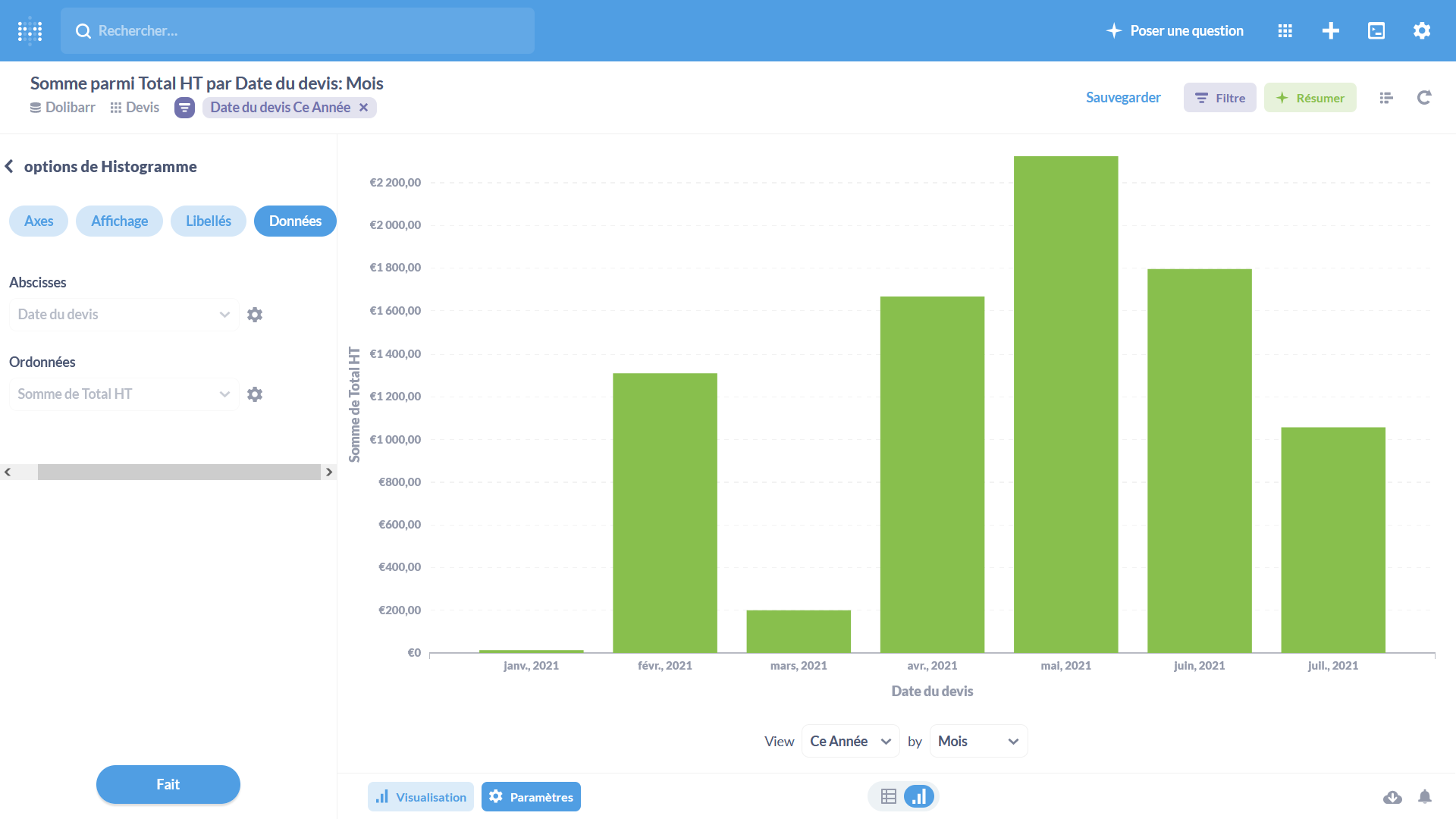Switch to table view toggle
Viewport: 1456px width, 819px height.
[888, 796]
